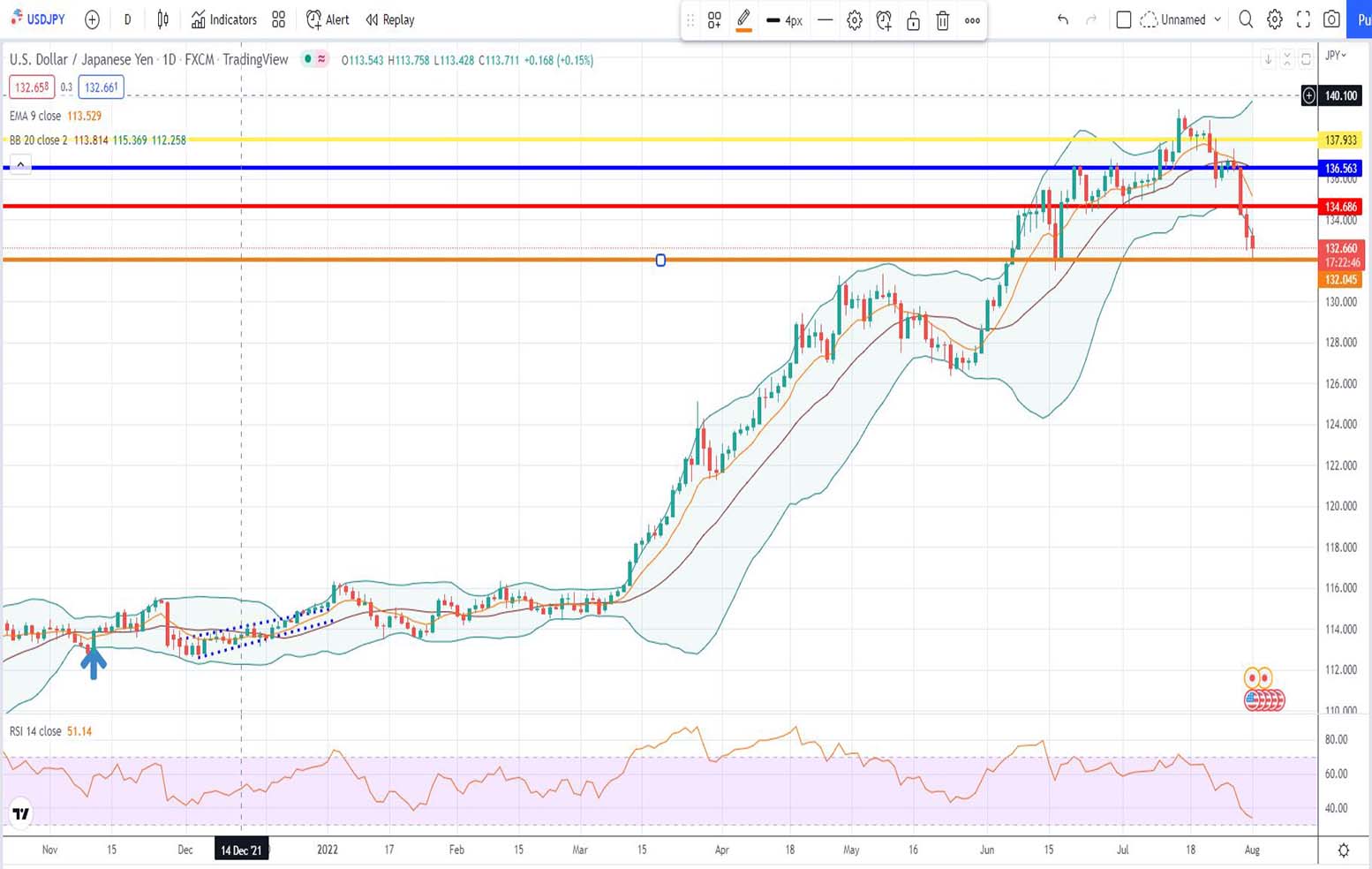Click the USDJPY symbol search button
1372x869 pixels.
click(39, 19)
